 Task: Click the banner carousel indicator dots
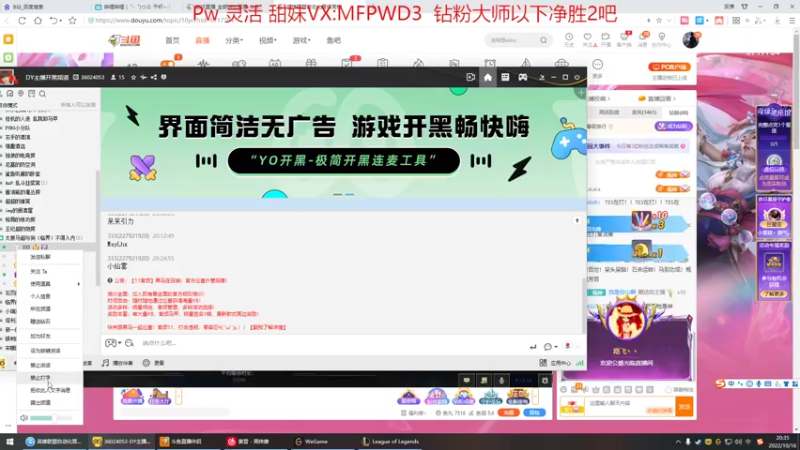(x=343, y=194)
